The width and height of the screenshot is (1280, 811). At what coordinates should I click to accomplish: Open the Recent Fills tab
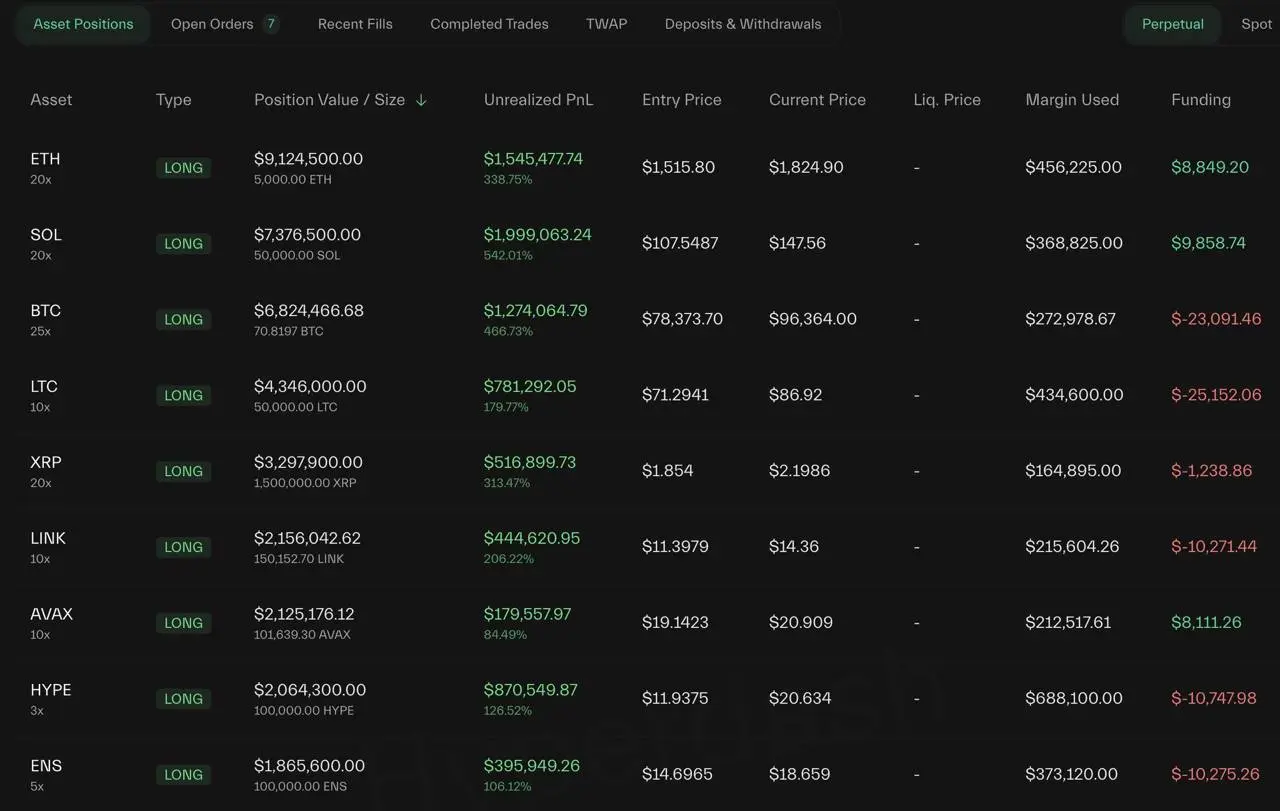pyautogui.click(x=355, y=24)
